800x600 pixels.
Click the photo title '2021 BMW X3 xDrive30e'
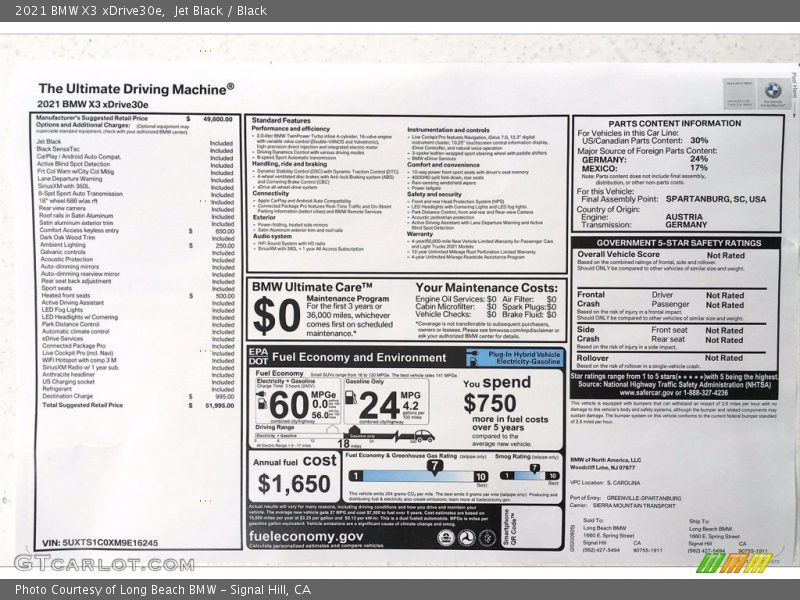point(89,10)
